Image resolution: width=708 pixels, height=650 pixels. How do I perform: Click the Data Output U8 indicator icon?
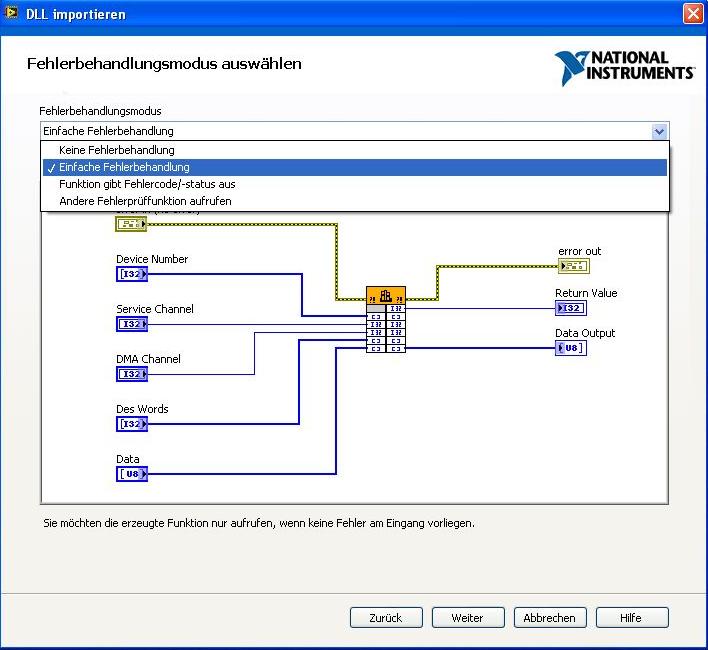pos(571,348)
